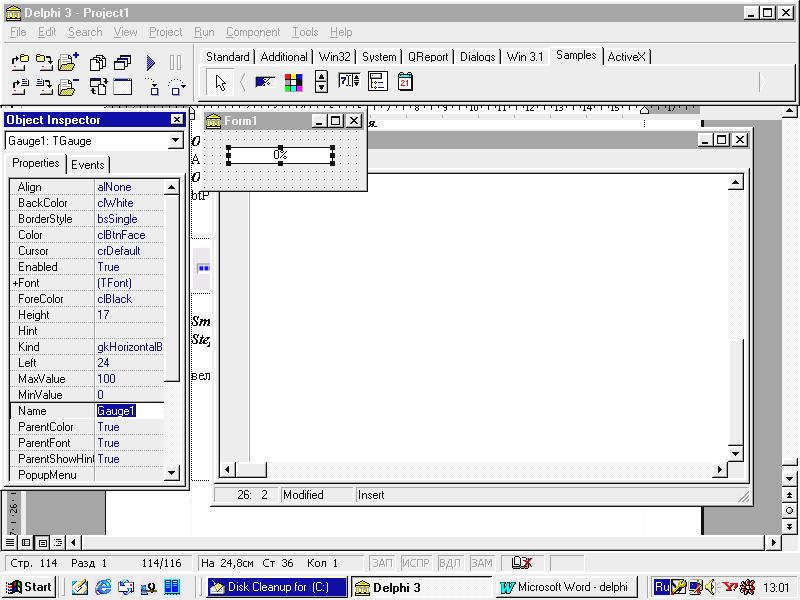Pick the SpinEdit component from the palette

pyautogui.click(x=349, y=81)
